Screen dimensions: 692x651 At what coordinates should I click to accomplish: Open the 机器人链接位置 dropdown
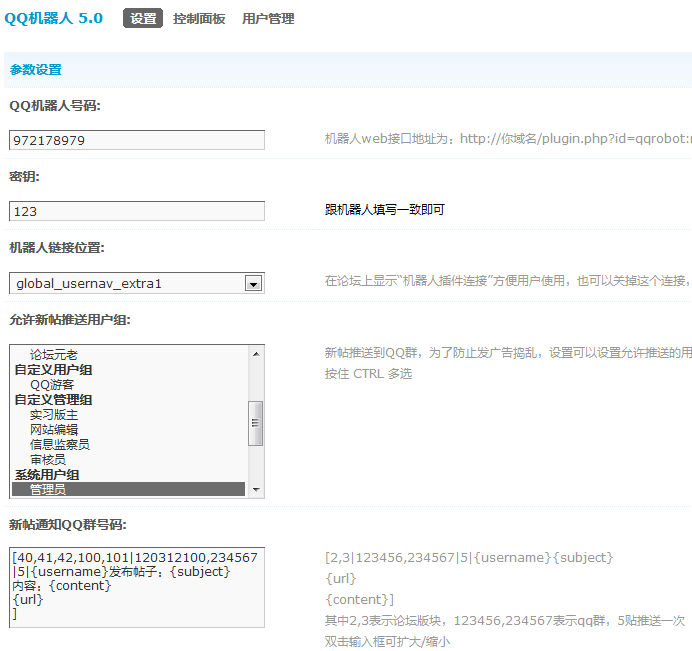point(137,283)
